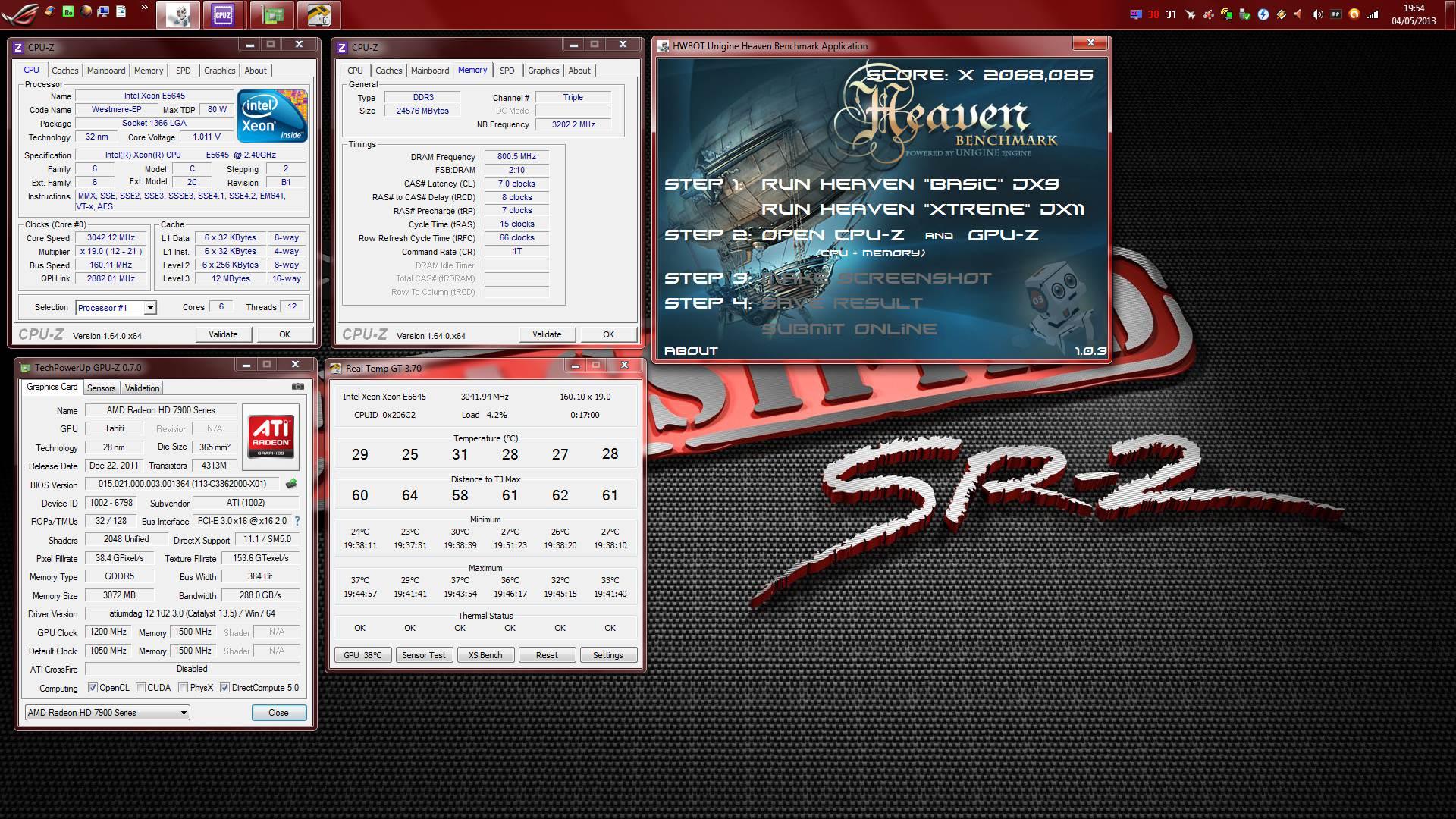This screenshot has height=819, width=1456.
Task: Click the GPU-Z BIOS save chip icon
Action: [291, 484]
